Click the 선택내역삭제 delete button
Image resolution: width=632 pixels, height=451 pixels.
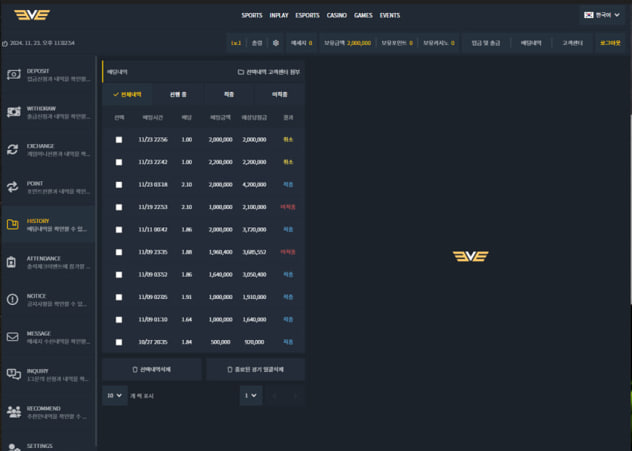click(x=152, y=369)
